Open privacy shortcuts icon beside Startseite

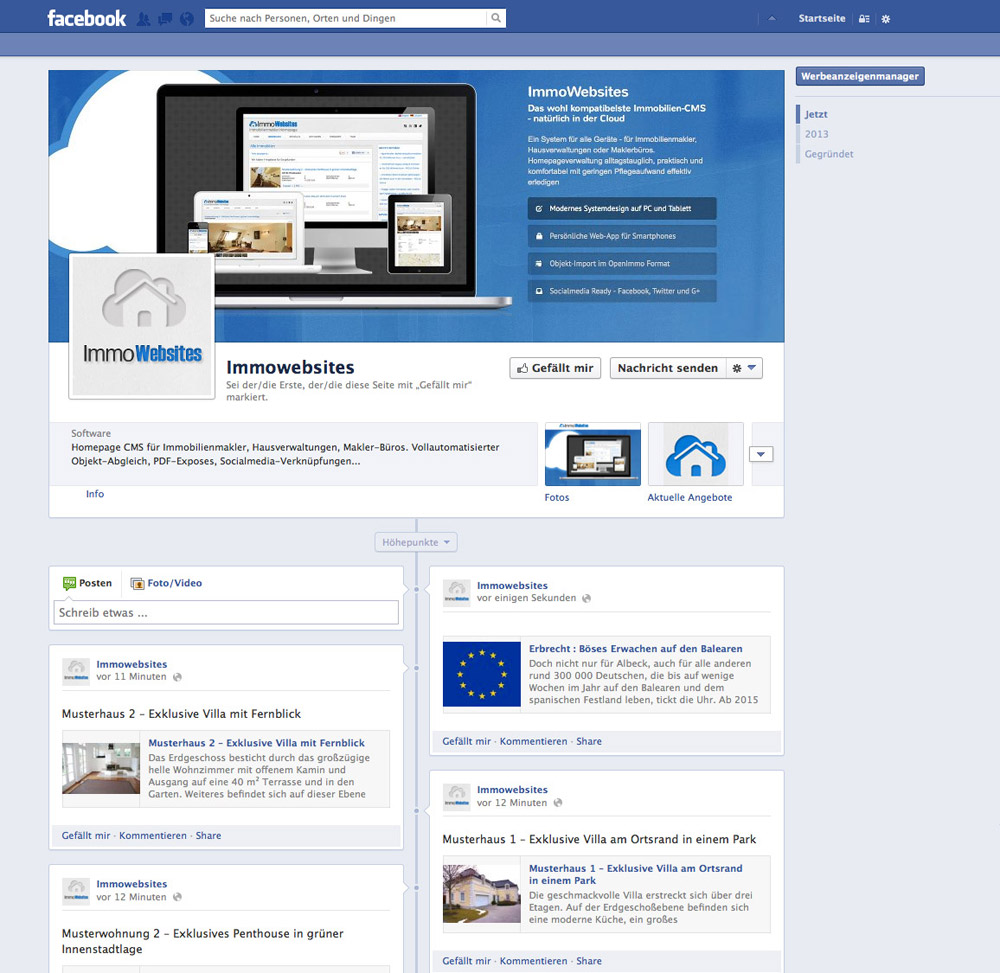pos(864,19)
